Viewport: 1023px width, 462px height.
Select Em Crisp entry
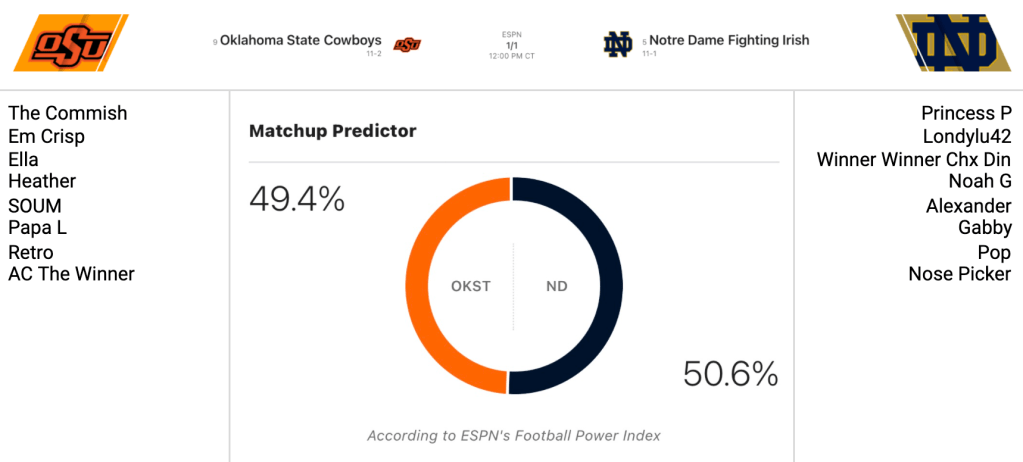[x=46, y=136]
